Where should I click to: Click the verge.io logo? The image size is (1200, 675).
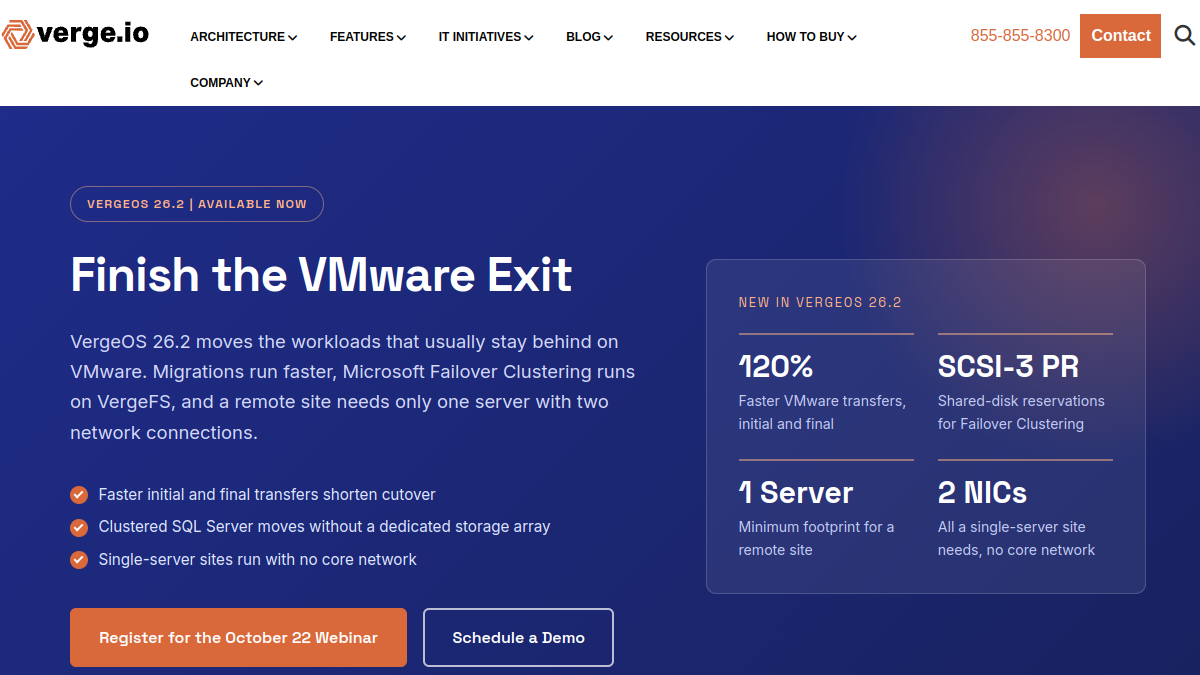75,35
